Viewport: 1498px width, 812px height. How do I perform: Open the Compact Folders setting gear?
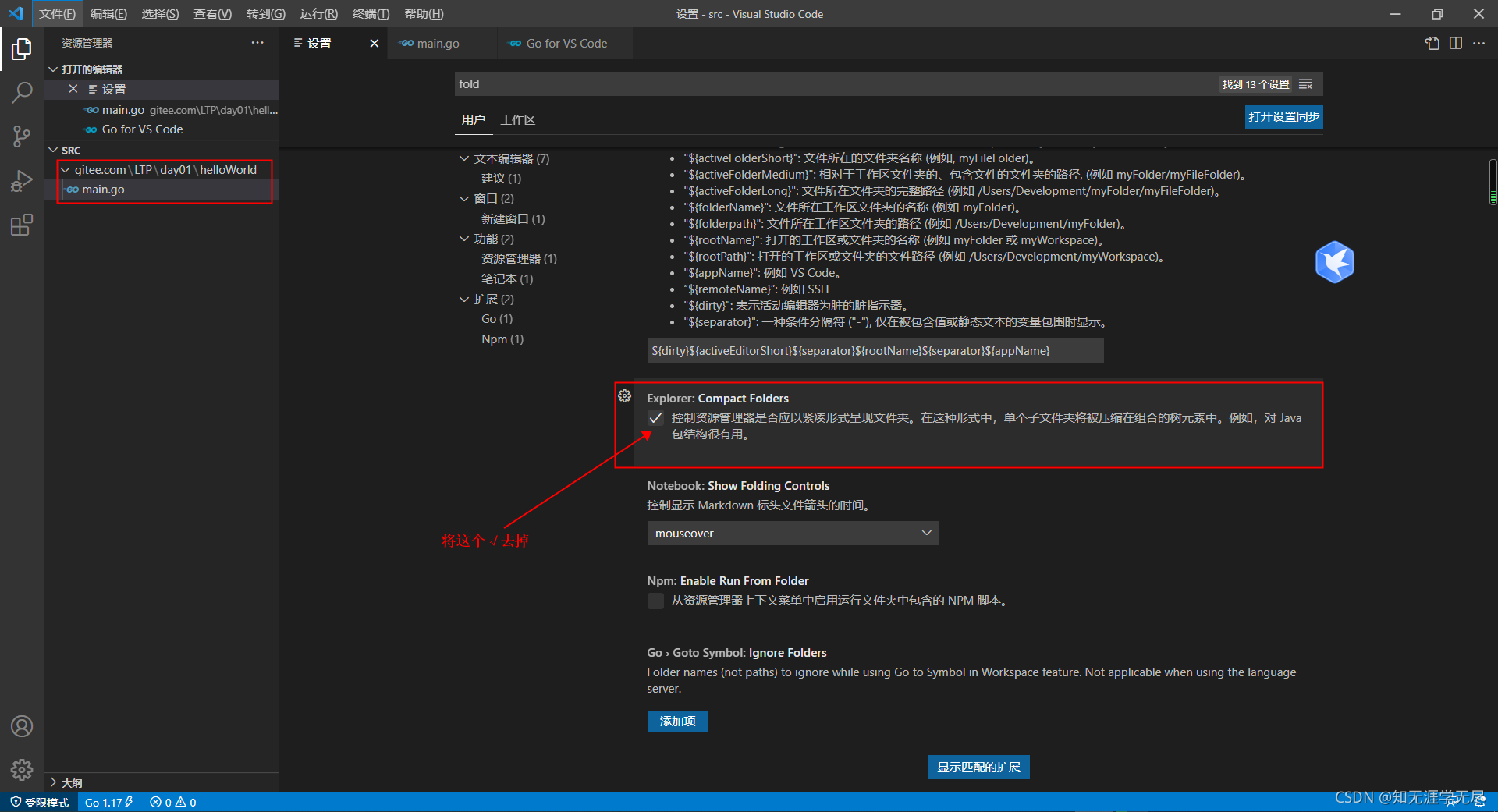point(624,396)
